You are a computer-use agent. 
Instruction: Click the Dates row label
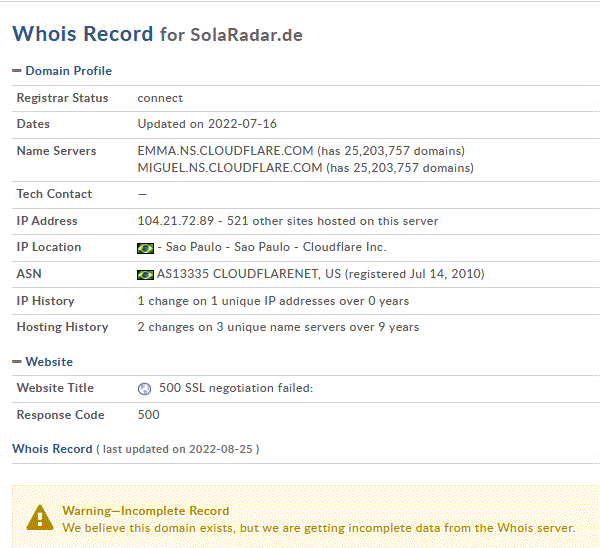point(33,124)
